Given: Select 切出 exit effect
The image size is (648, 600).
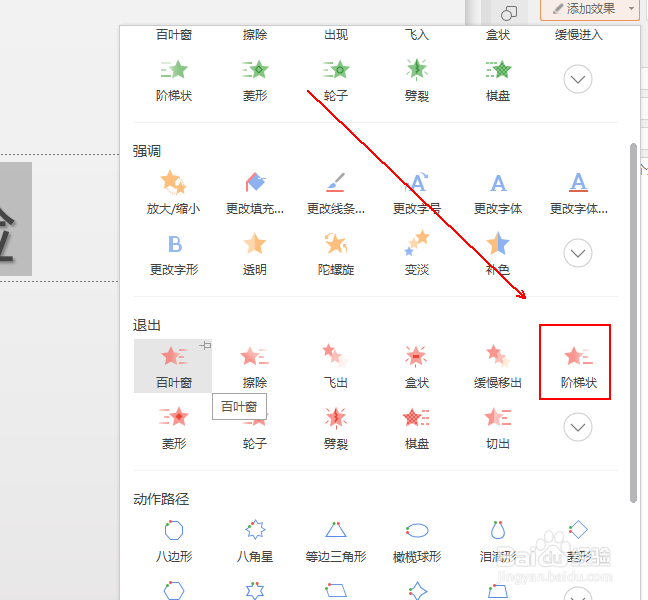Looking at the screenshot, I should (x=498, y=428).
